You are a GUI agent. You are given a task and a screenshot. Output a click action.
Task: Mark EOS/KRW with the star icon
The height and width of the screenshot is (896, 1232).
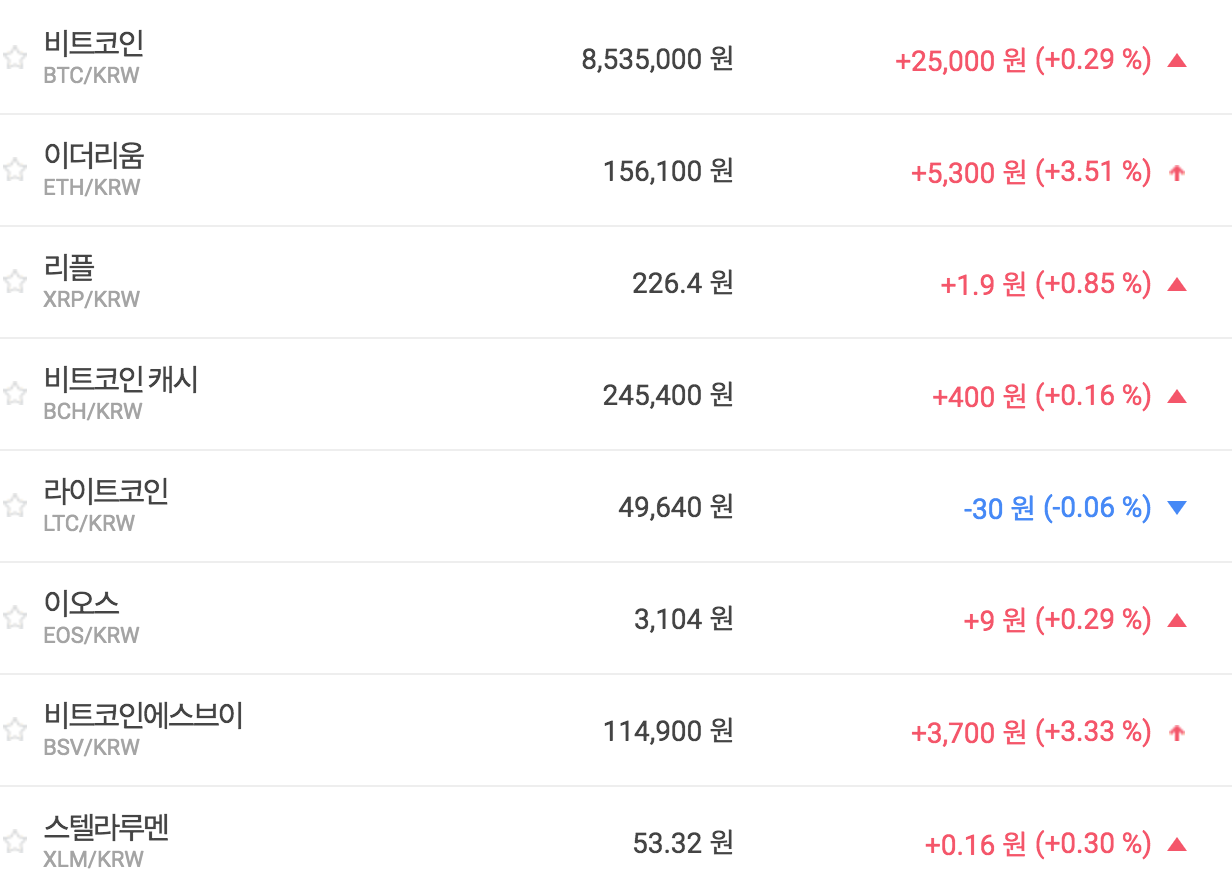point(14,618)
